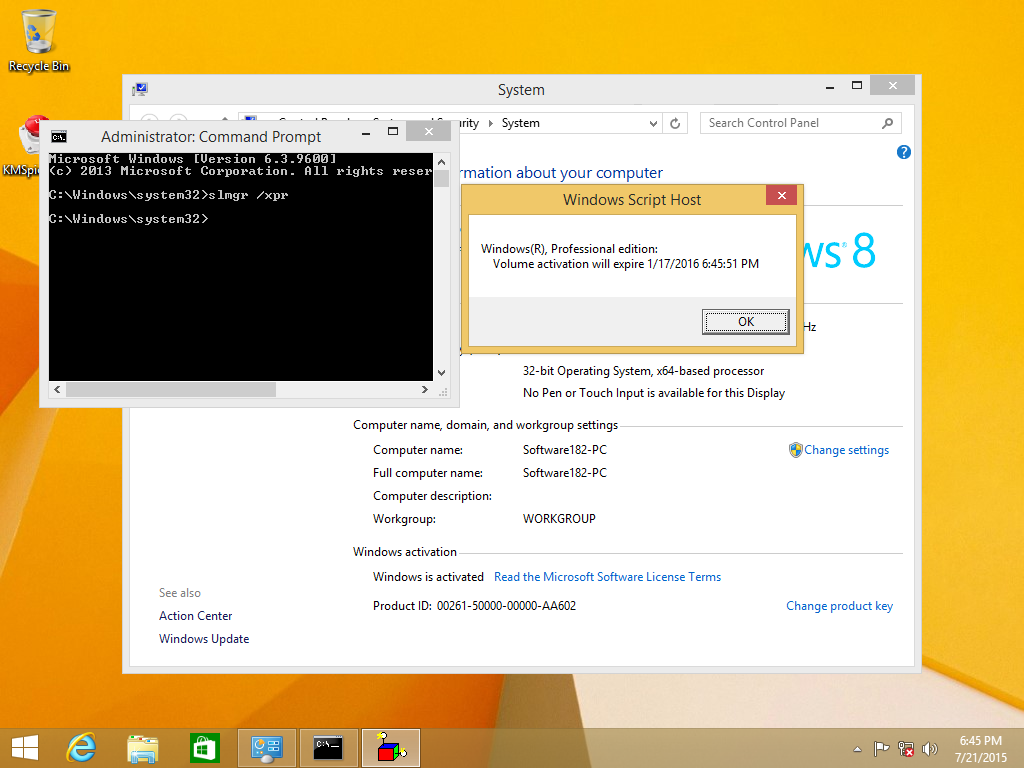This screenshot has height=768, width=1024.
Task: Switch to the colored cube taskbar app
Action: [390, 748]
